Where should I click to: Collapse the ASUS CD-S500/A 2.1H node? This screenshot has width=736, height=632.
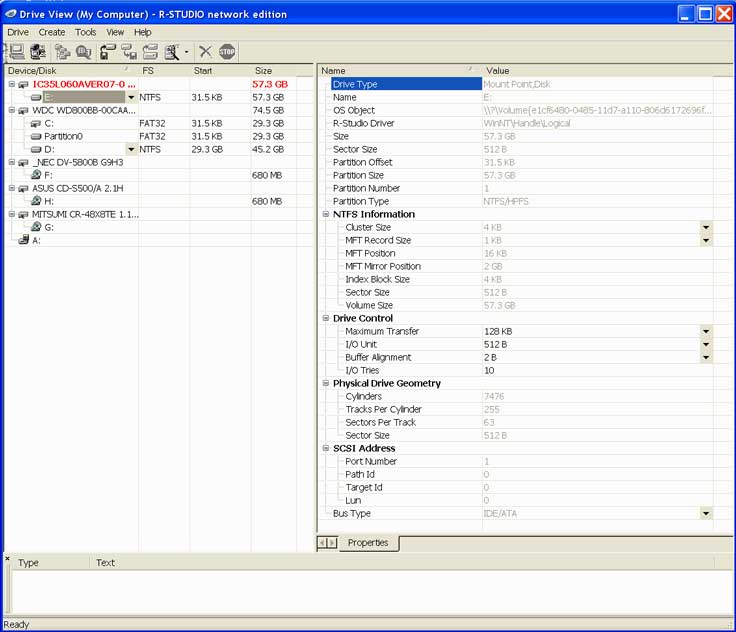[x=12, y=188]
